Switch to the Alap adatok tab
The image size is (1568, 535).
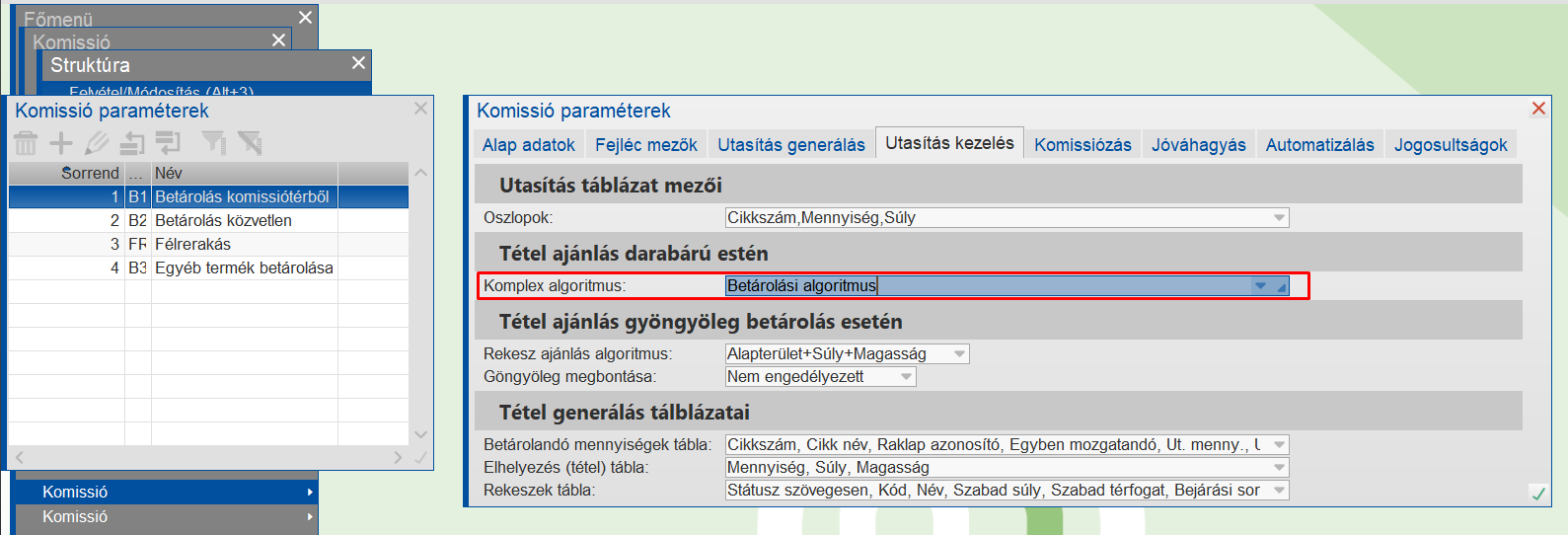pos(528,145)
